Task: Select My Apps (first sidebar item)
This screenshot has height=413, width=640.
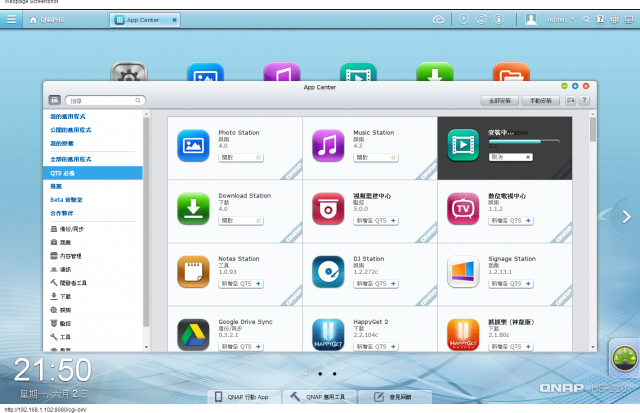Action: tap(67, 116)
